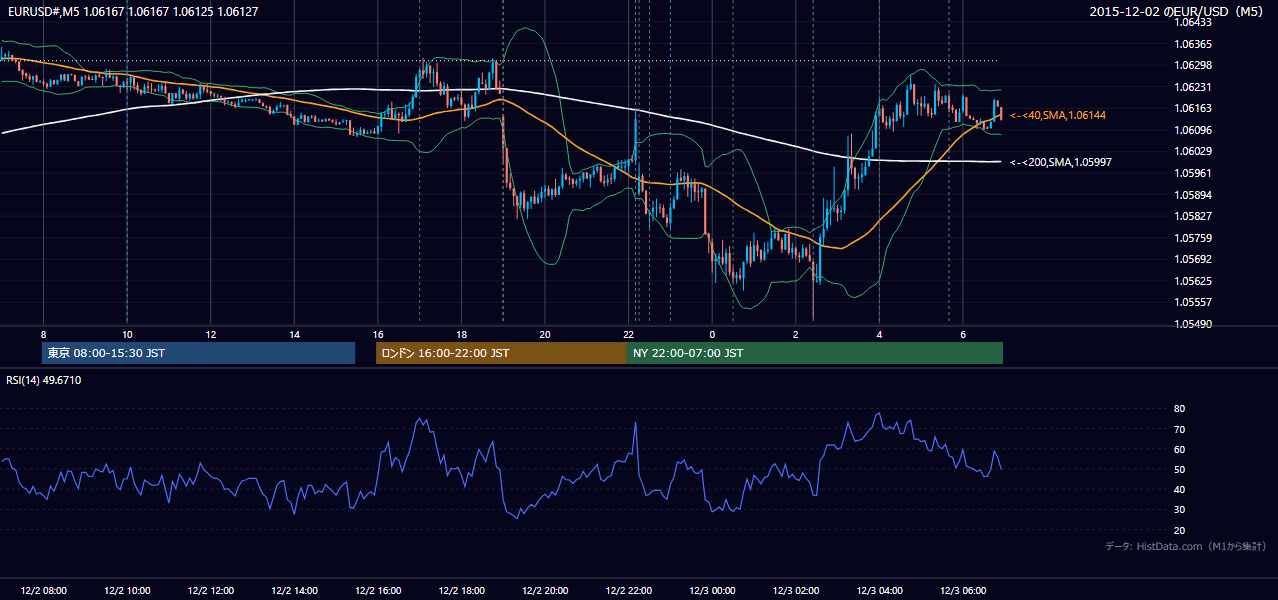This screenshot has width=1278, height=600.
Task: Click hour label 0 below price chart
Action: coord(712,334)
